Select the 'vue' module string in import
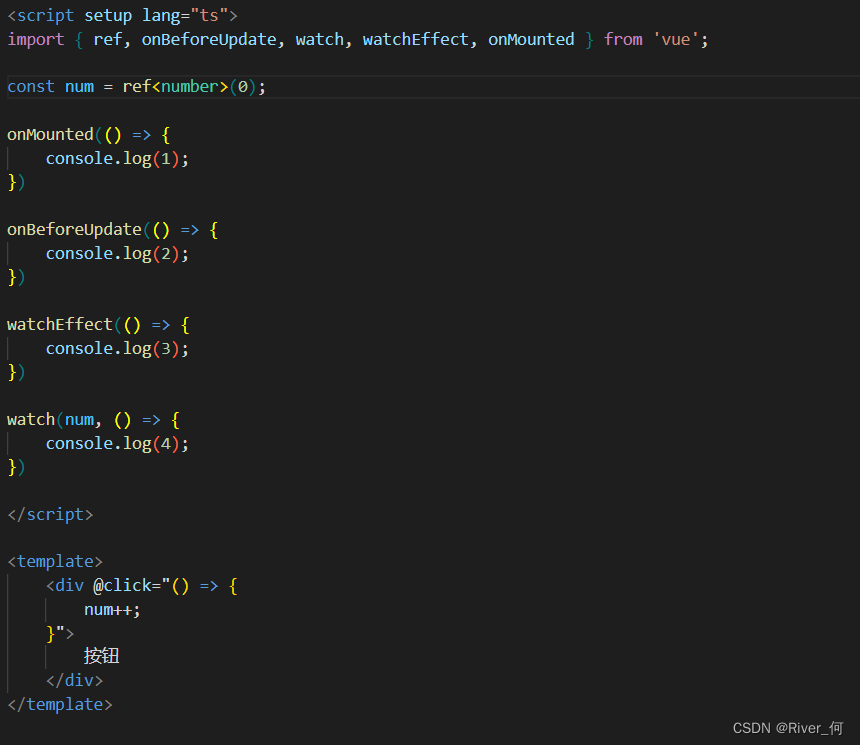This screenshot has width=860, height=745. pos(675,39)
